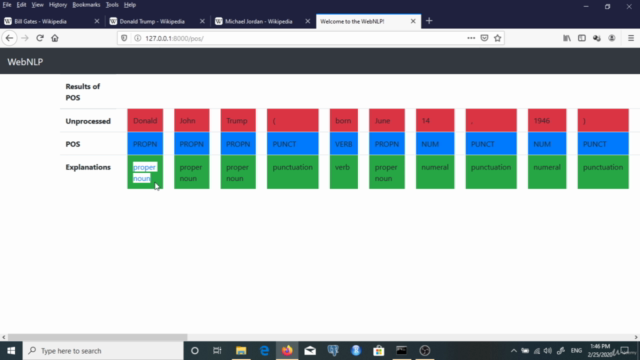Click the left scroll arrow

(x=4, y=337)
